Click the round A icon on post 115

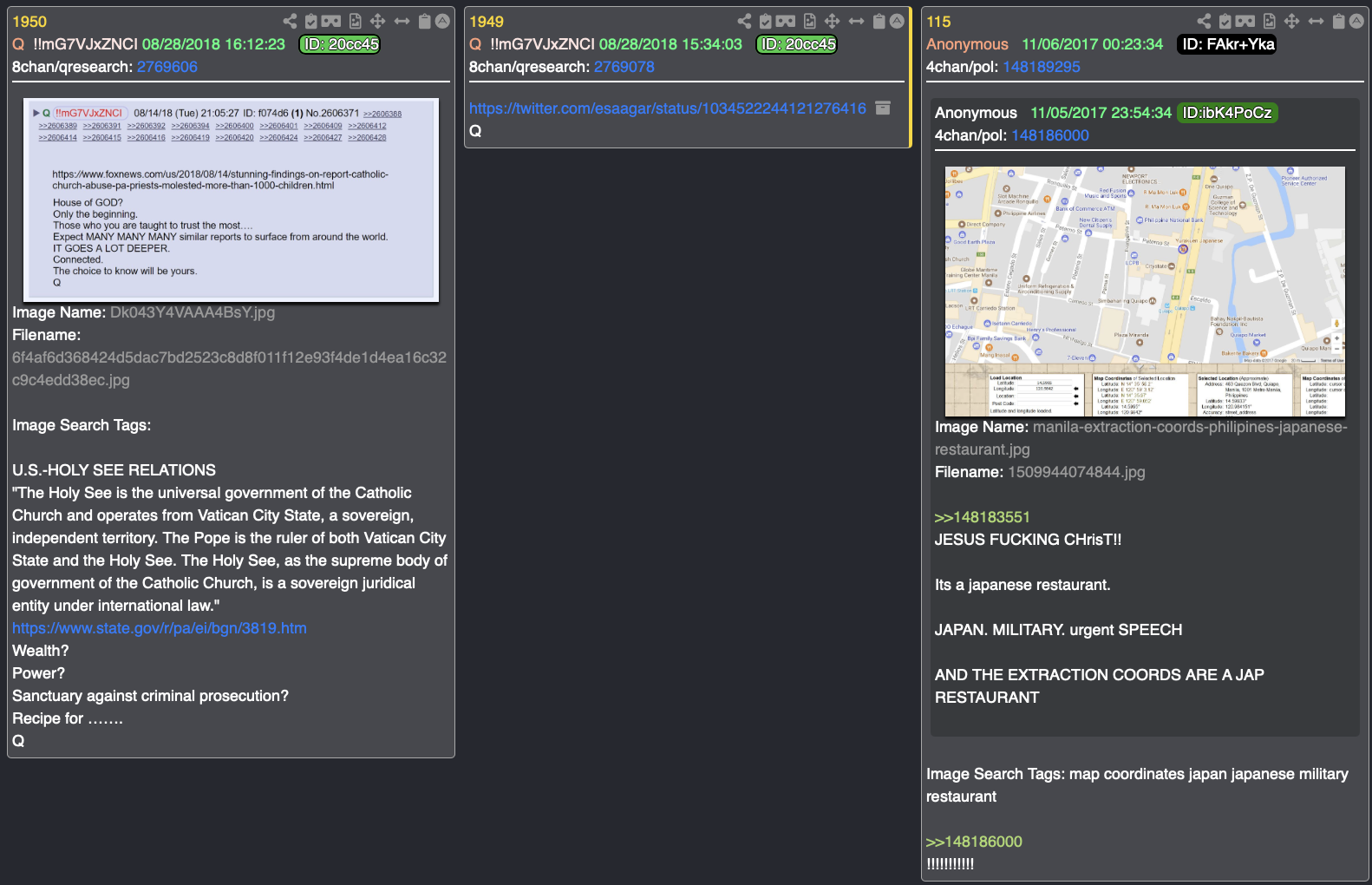(1356, 21)
